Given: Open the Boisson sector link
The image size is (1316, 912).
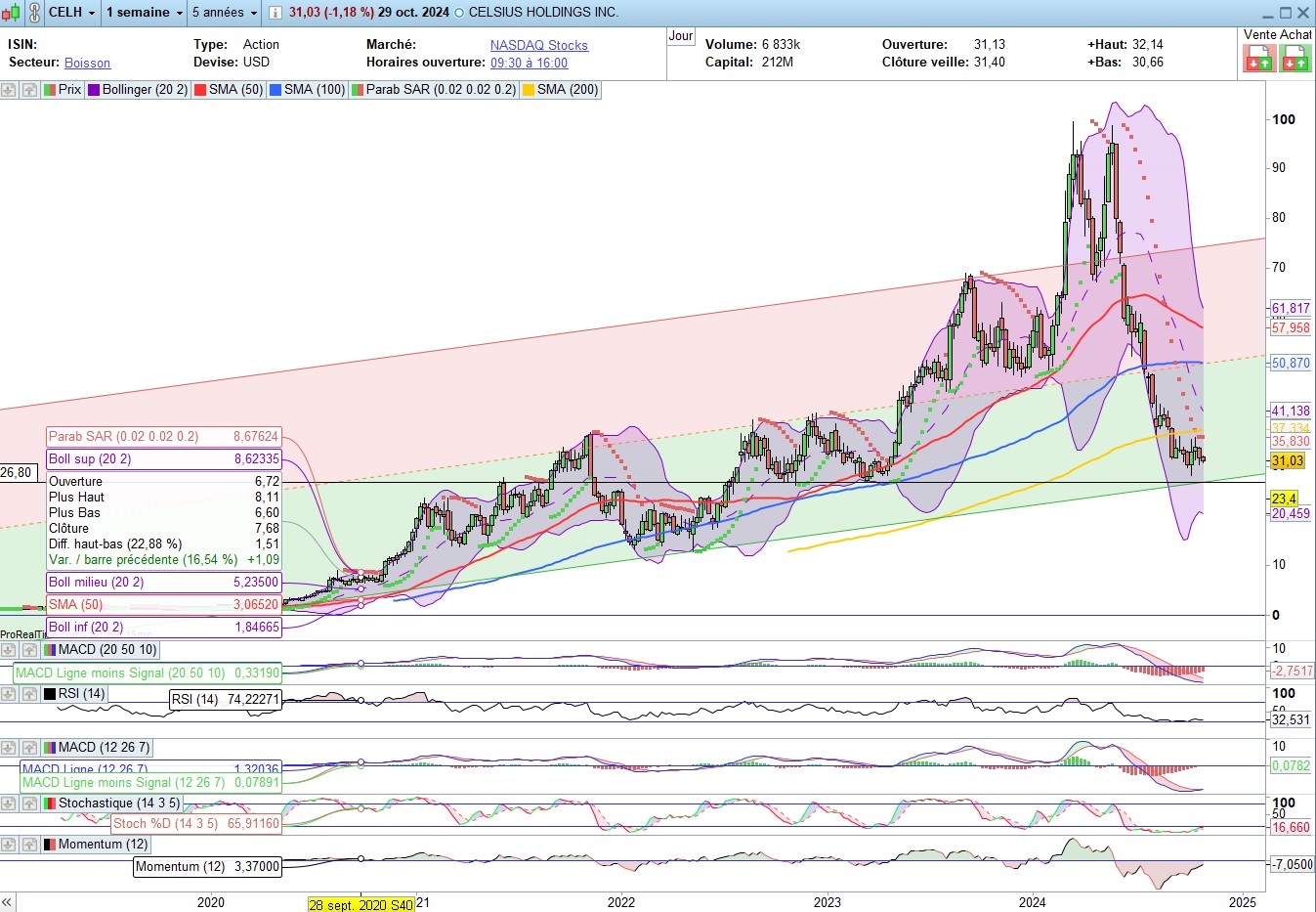Looking at the screenshot, I should (x=87, y=63).
